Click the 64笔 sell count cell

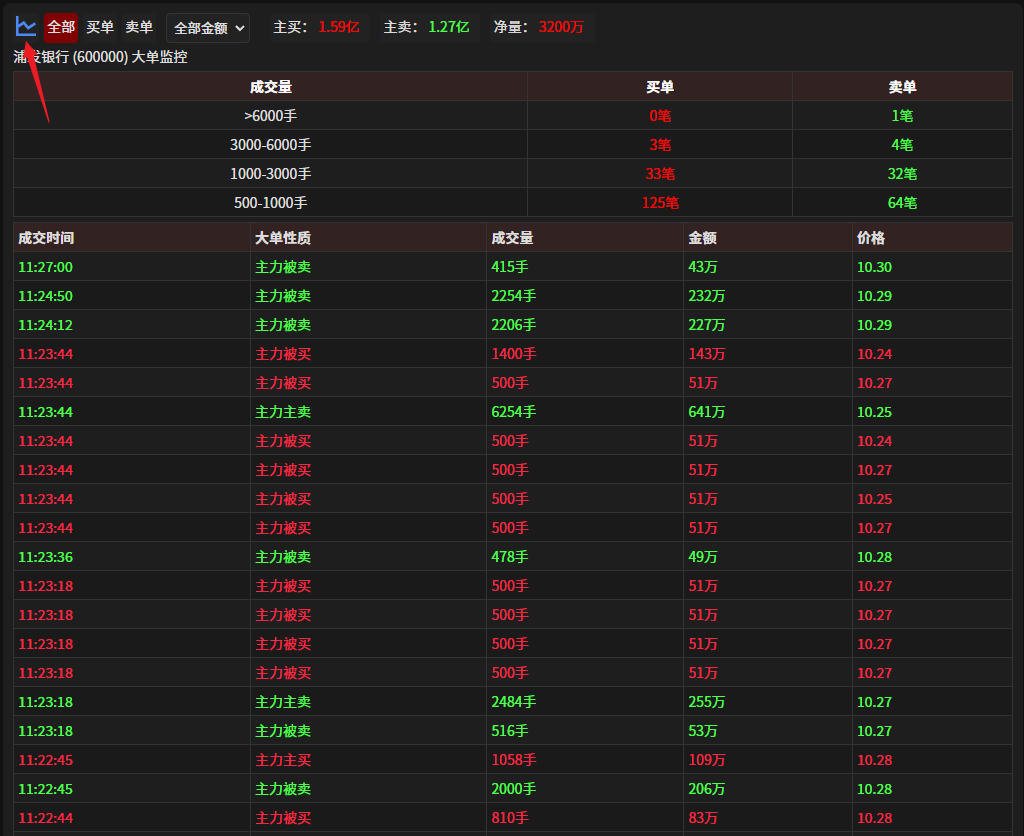tap(902, 203)
